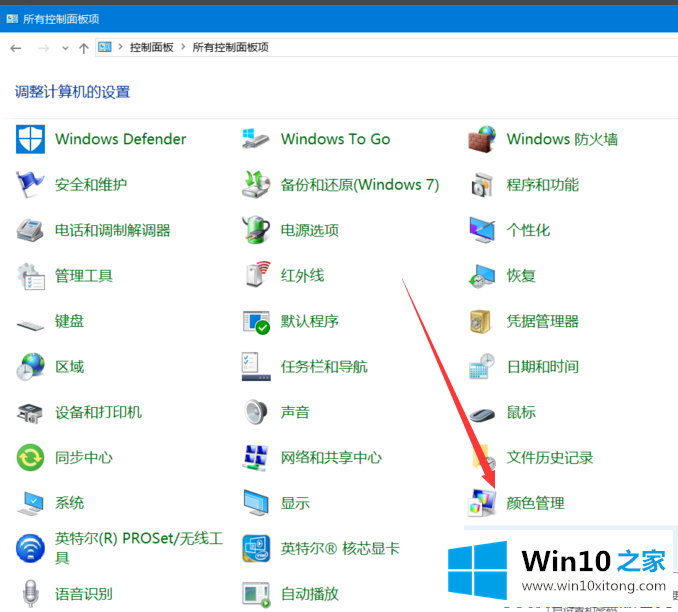
Task: Click the 恢复 recovery icon
Action: [x=482, y=276]
